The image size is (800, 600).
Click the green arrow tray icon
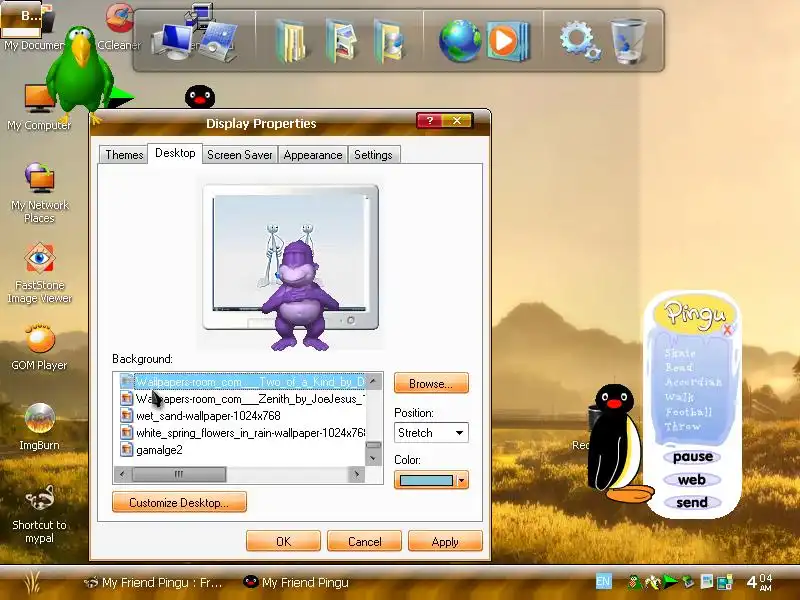click(x=670, y=581)
